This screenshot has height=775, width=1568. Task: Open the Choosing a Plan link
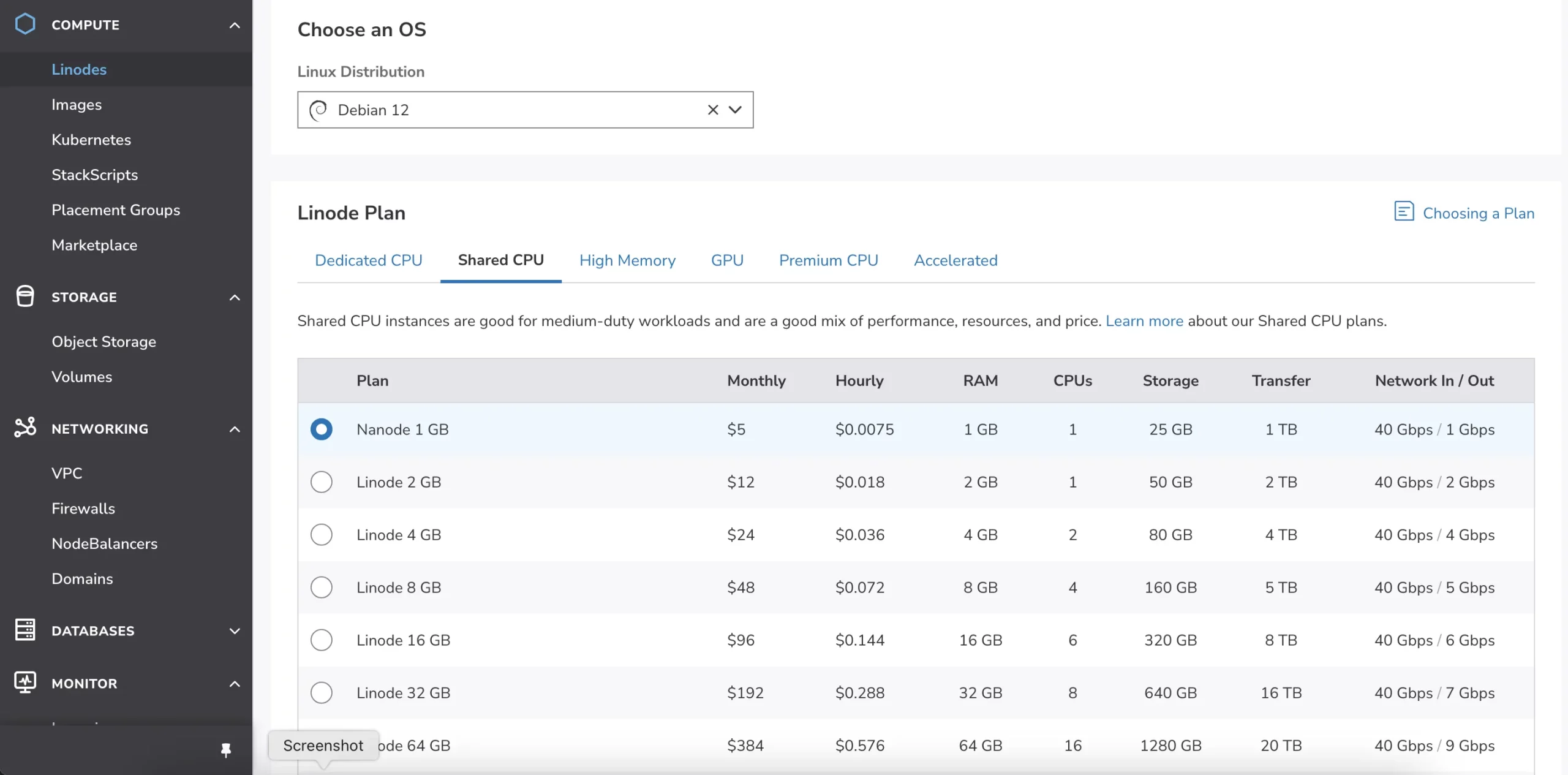coord(1479,213)
